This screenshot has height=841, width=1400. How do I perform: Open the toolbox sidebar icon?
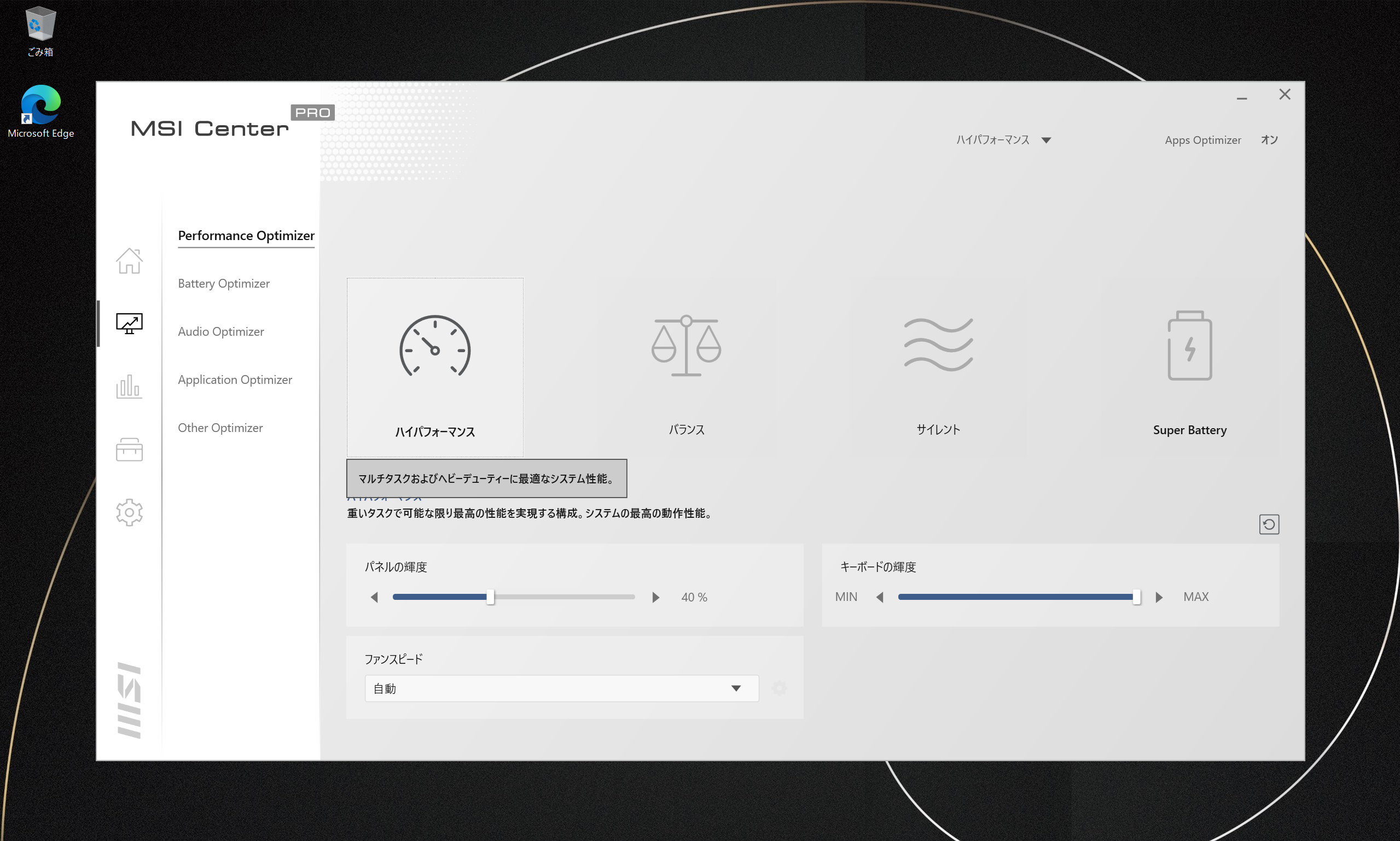click(x=129, y=449)
